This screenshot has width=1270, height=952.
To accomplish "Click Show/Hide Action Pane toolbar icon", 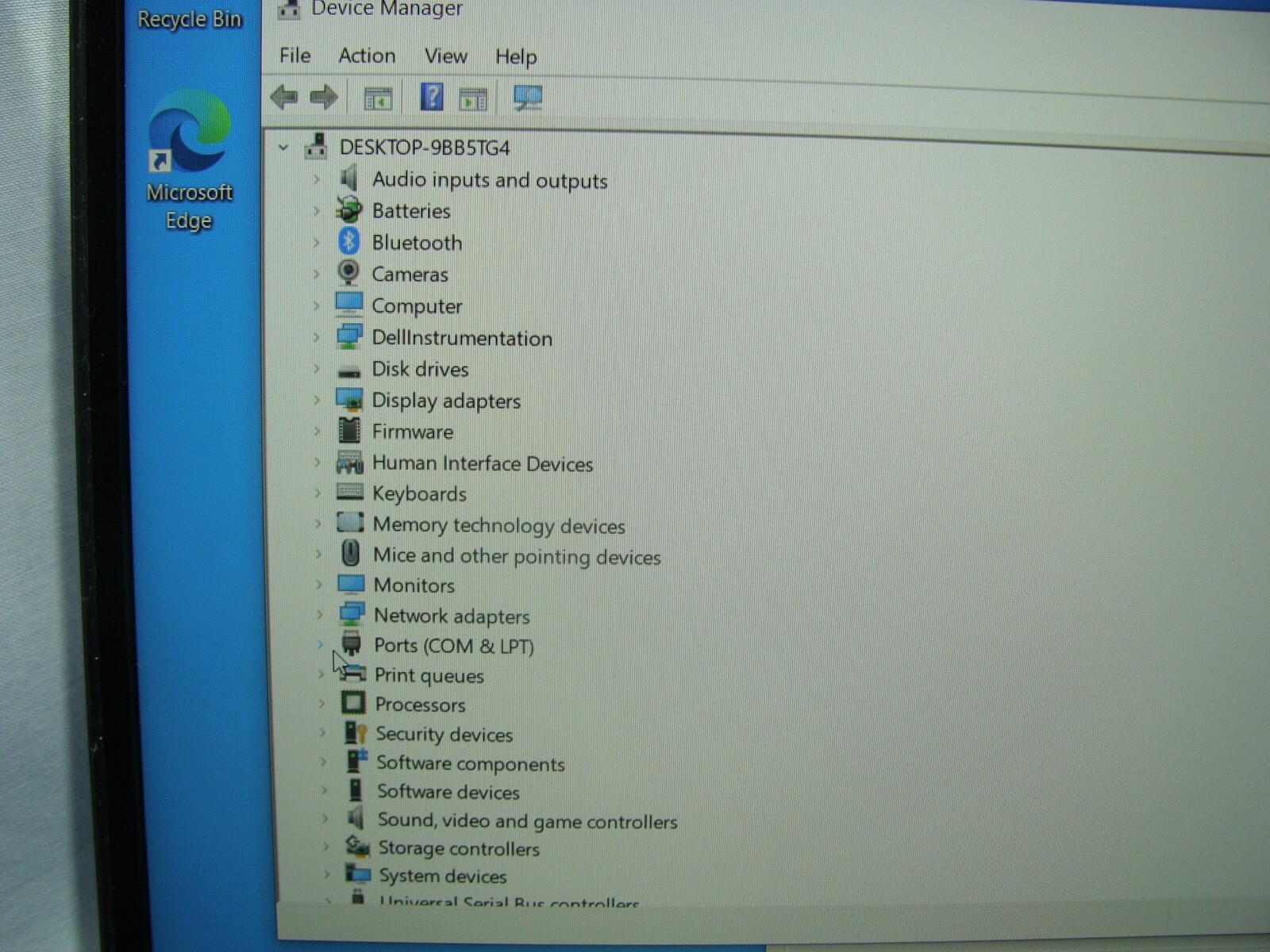I will (x=473, y=99).
